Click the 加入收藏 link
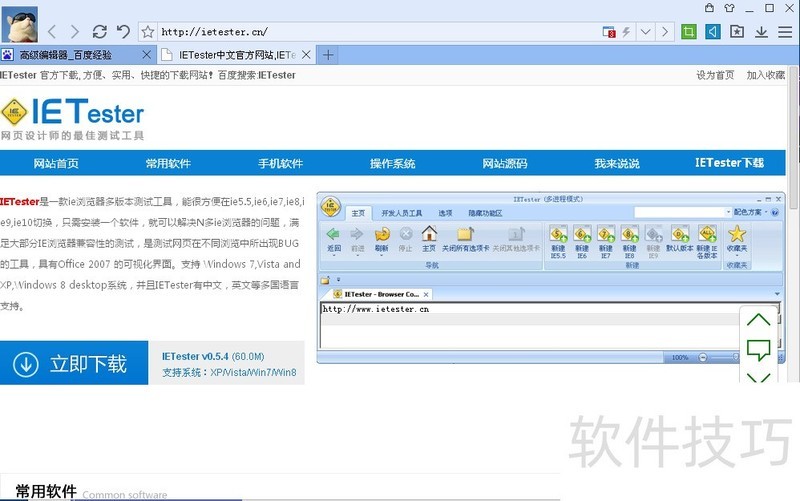The width and height of the screenshot is (800, 501). coord(766,75)
